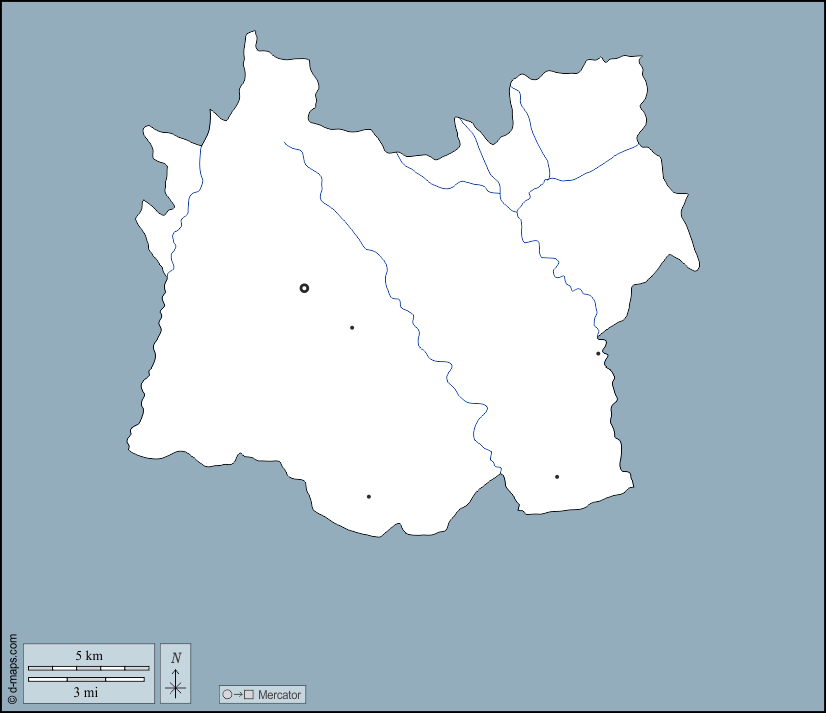Click the "5 km" scale label

coord(88,656)
